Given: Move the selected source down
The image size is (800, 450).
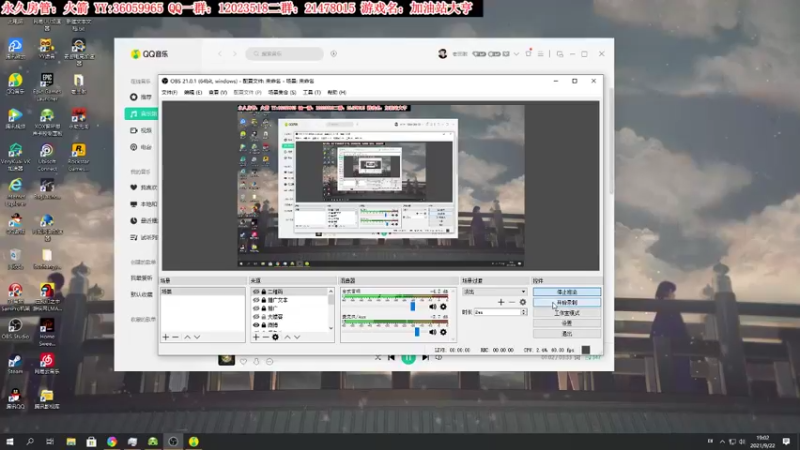Looking at the screenshot, I should (x=297, y=337).
